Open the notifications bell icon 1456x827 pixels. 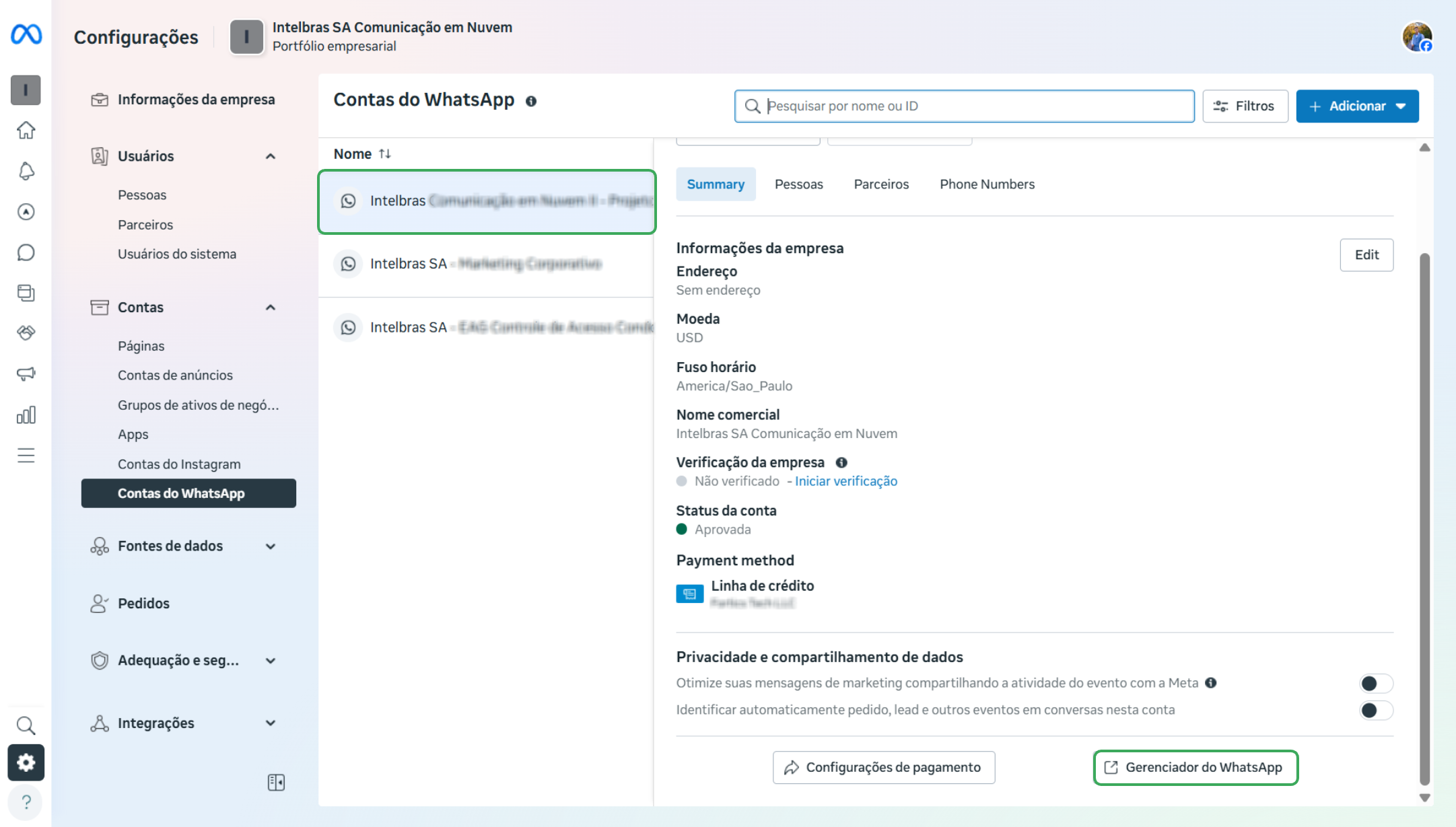coord(26,171)
